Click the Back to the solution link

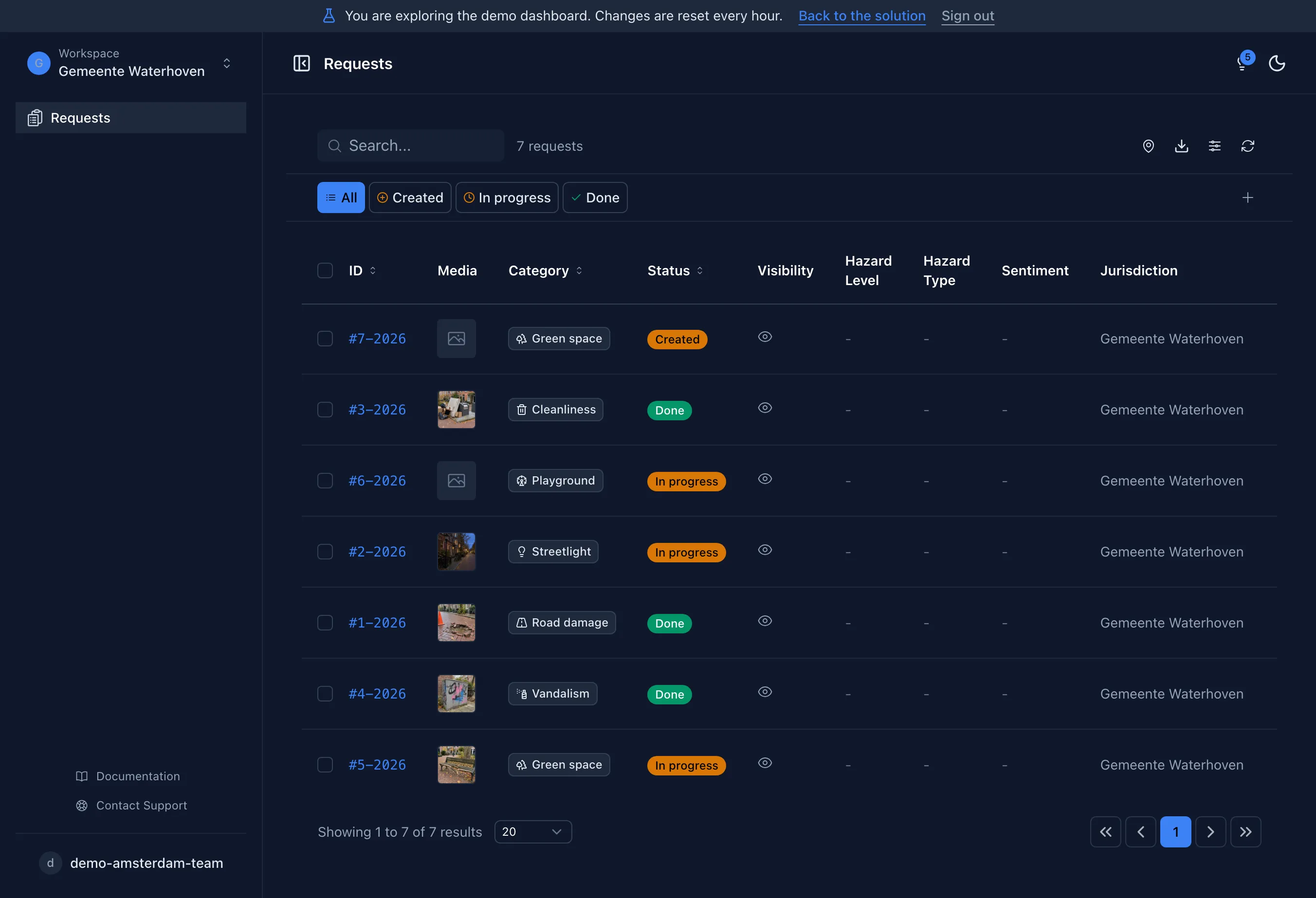pos(861,16)
